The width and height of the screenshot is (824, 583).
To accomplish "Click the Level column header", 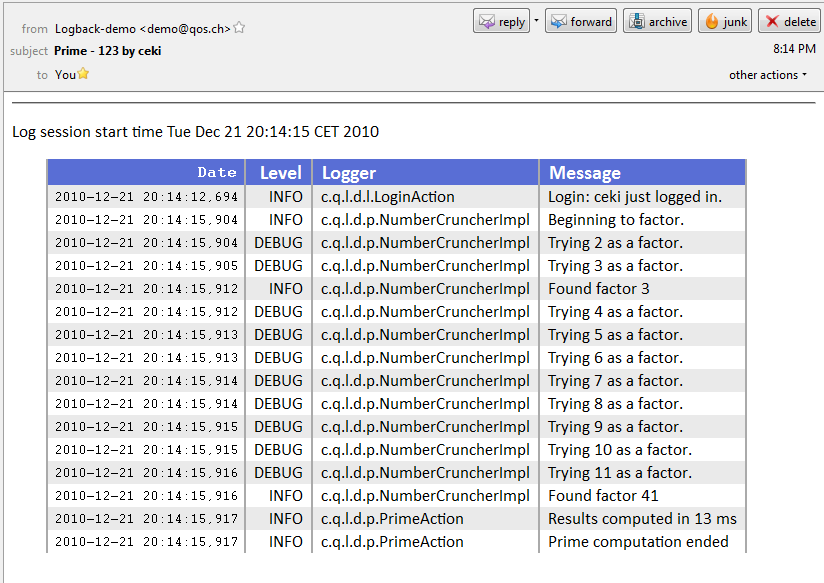I will point(279,172).
